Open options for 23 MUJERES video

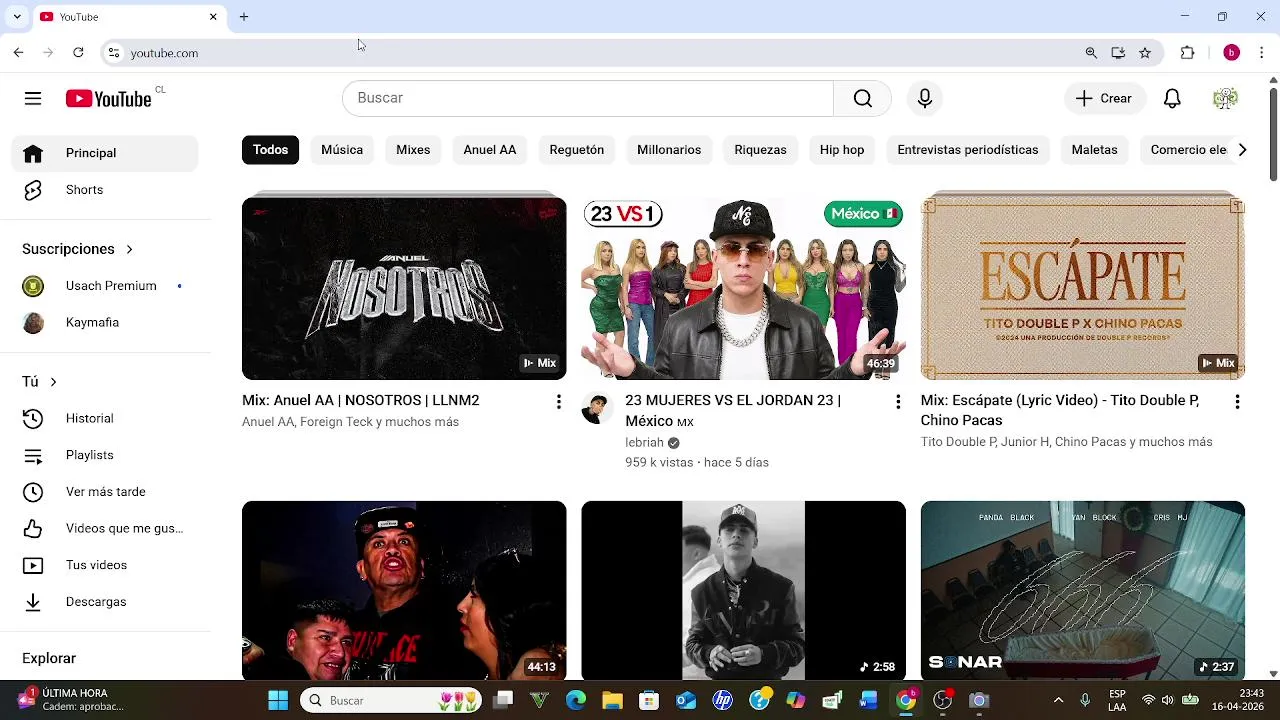[x=898, y=402]
